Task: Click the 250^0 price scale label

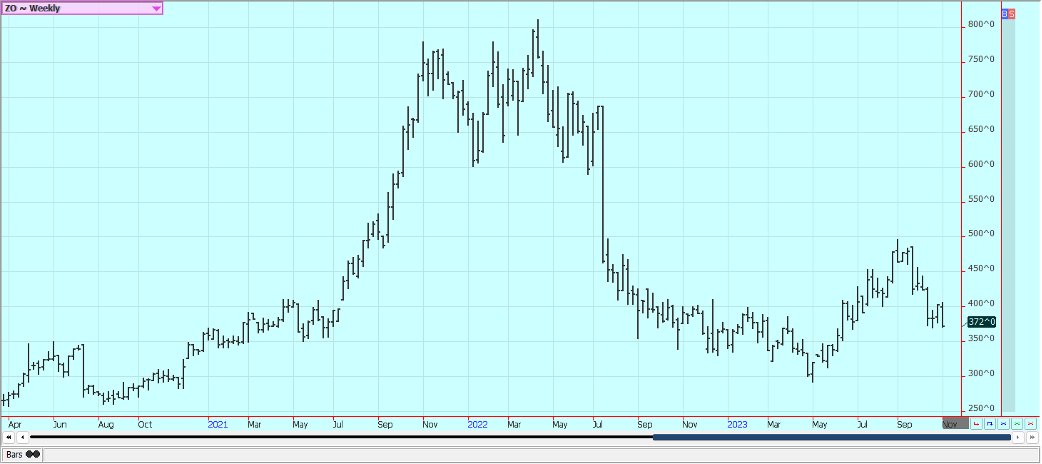Action: [x=982, y=408]
